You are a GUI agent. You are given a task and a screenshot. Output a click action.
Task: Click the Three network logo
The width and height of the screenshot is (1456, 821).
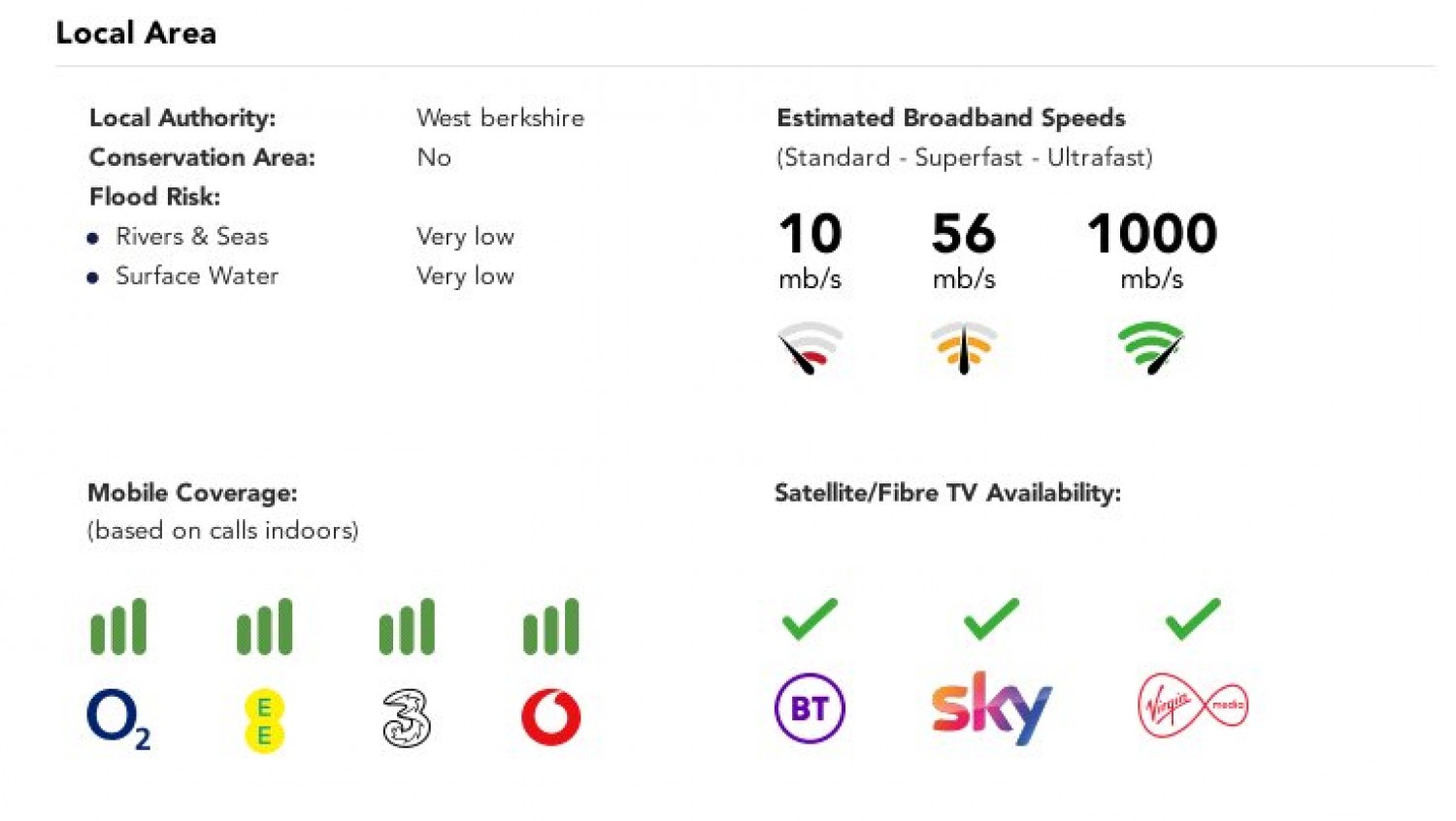[407, 718]
